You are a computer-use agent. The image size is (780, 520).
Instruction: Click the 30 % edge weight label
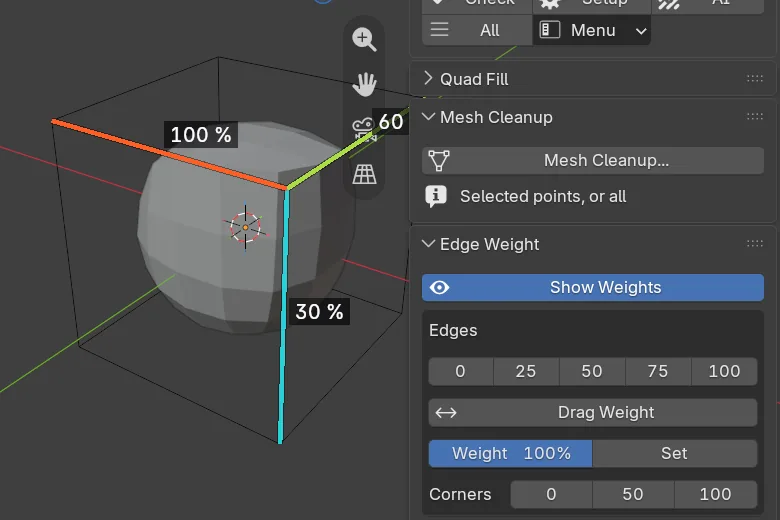[319, 312]
